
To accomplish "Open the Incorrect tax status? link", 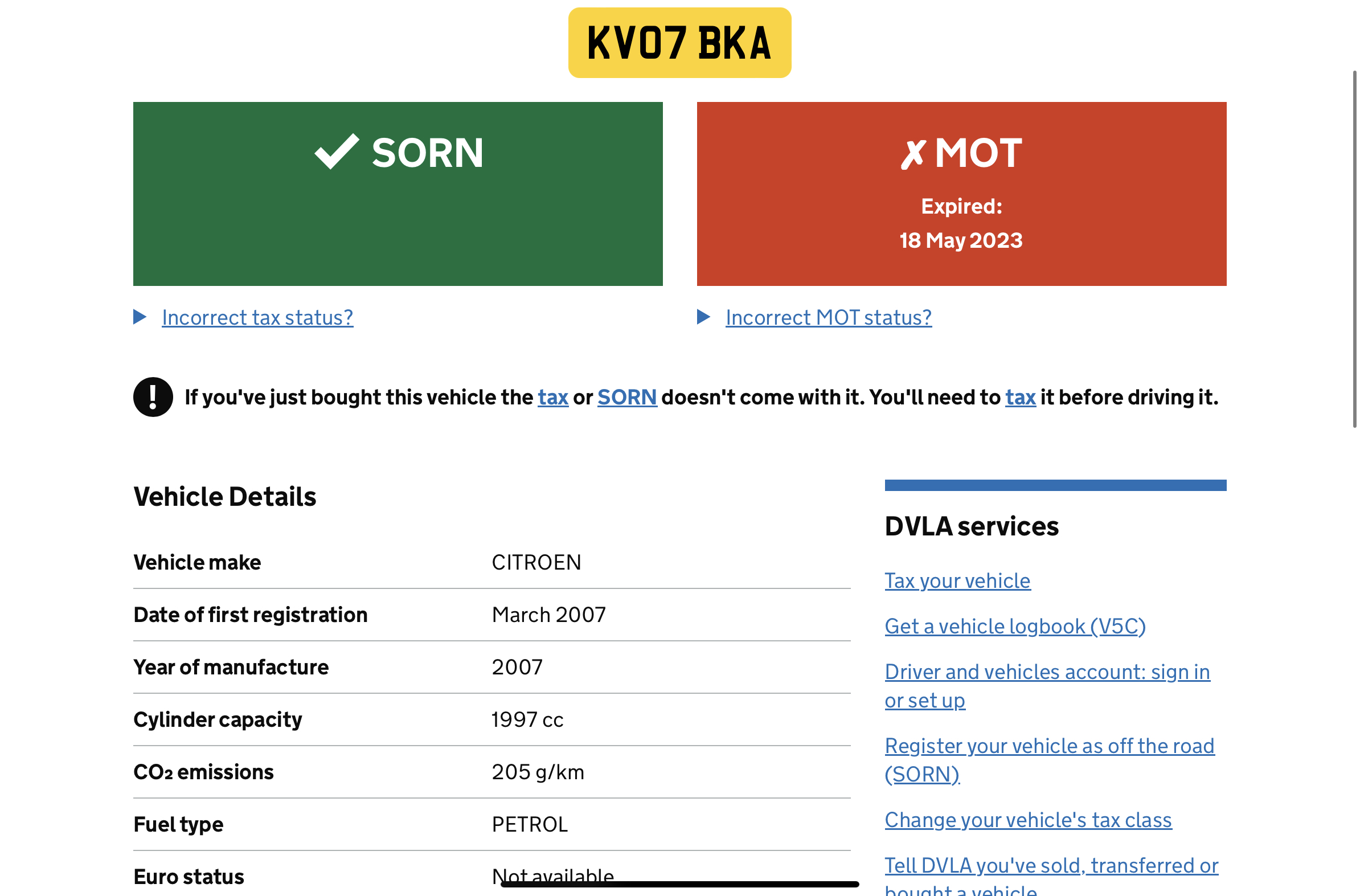I will (258, 318).
